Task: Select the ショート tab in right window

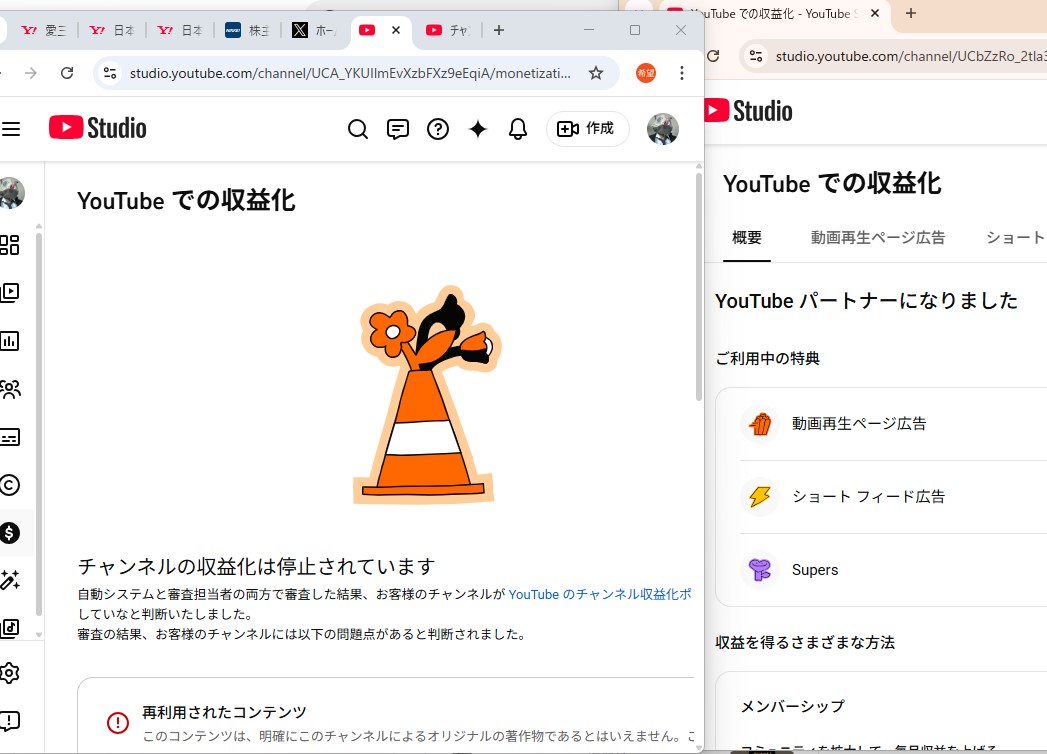Action: tap(1015, 238)
